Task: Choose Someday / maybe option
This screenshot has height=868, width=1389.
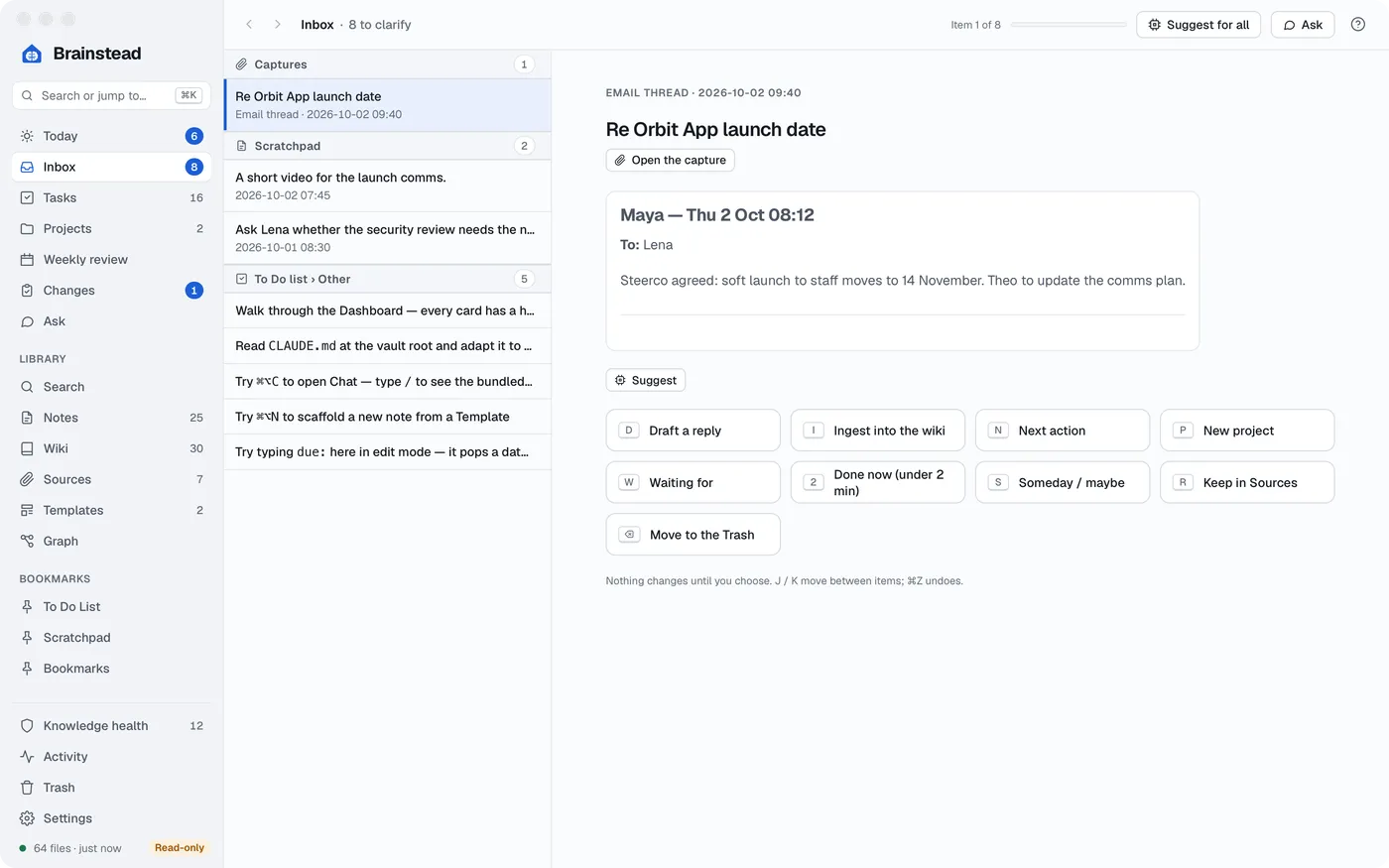Action: click(1062, 482)
